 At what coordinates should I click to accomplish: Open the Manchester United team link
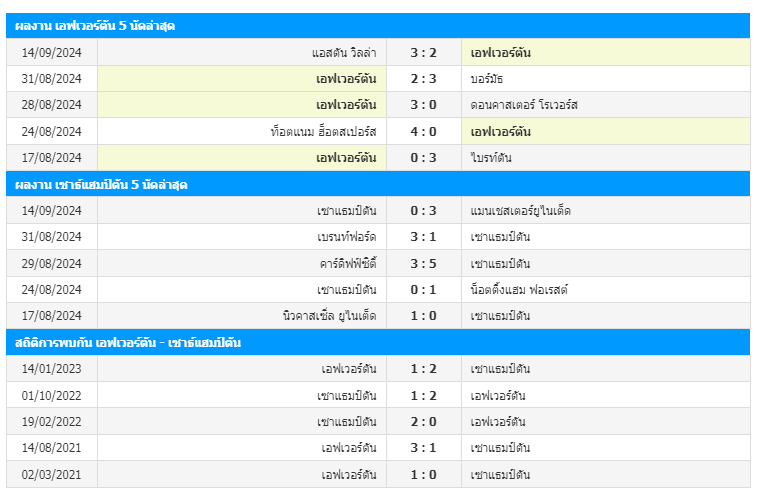click(520, 211)
